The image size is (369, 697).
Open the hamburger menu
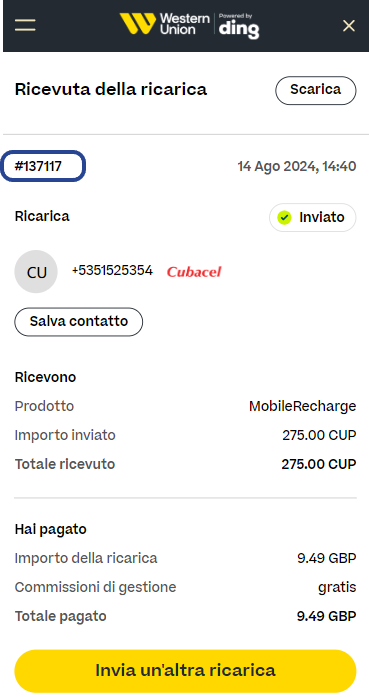tap(25, 25)
